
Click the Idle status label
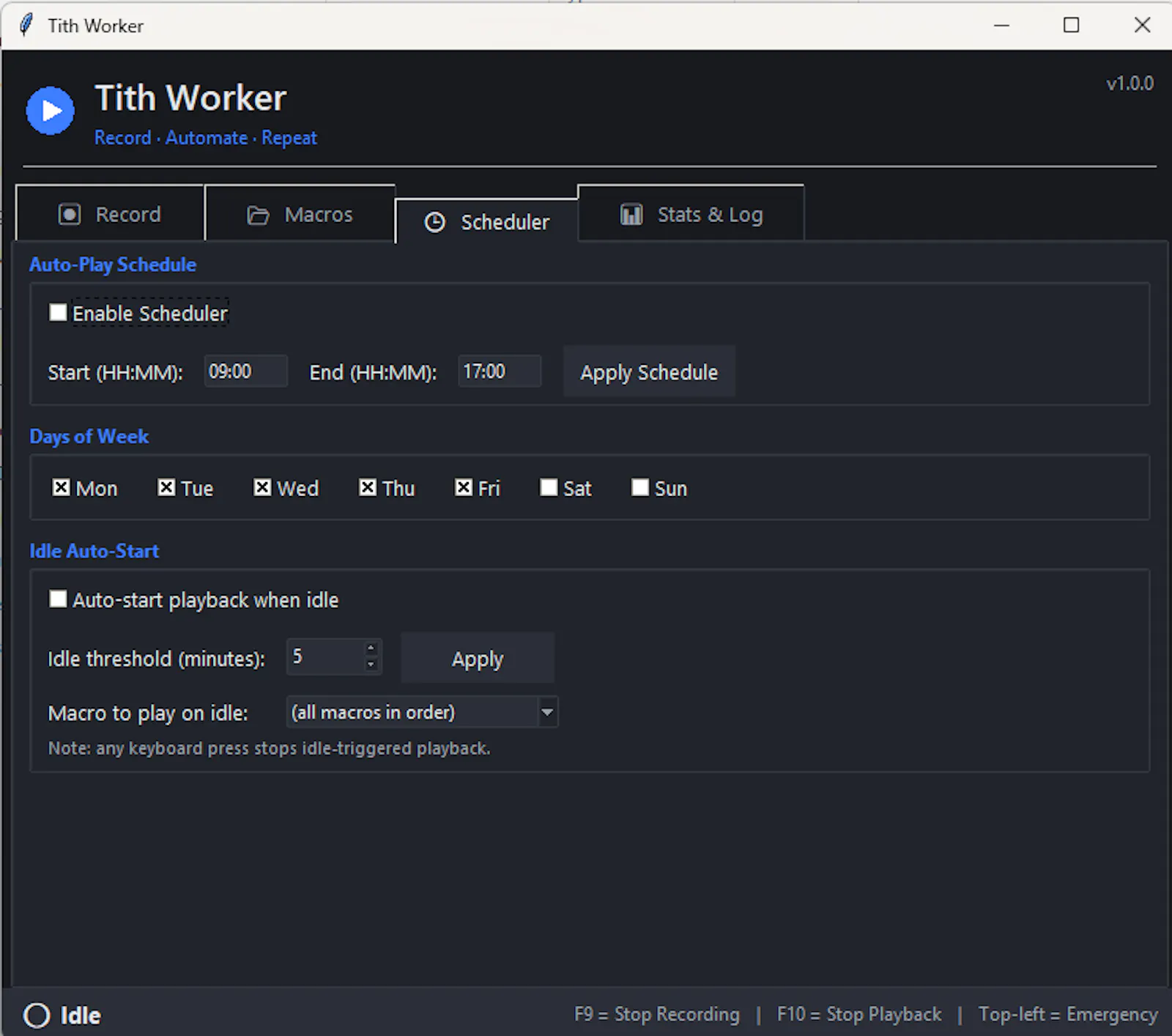coord(81,1015)
